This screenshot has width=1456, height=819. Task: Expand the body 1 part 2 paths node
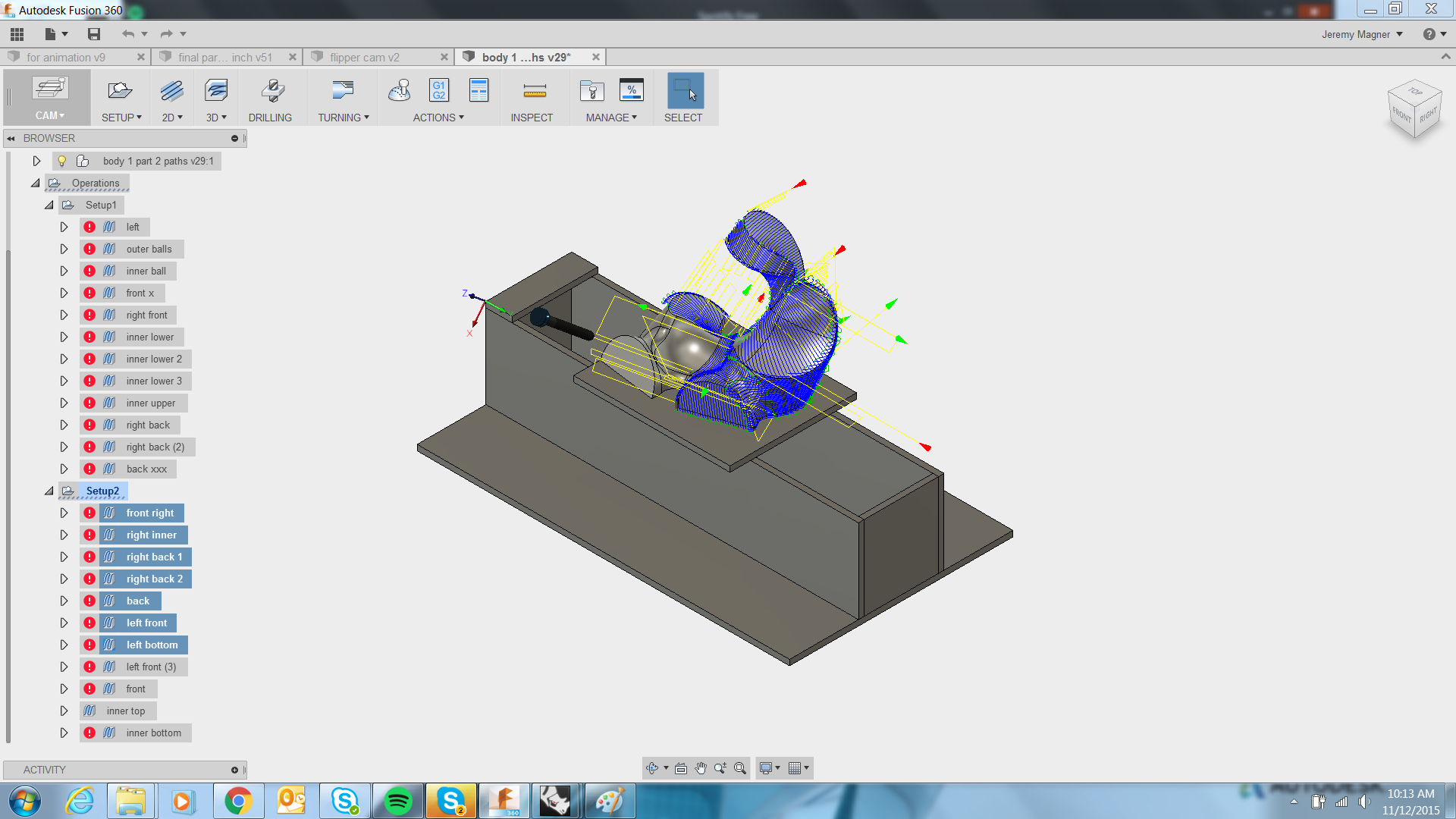(36, 161)
